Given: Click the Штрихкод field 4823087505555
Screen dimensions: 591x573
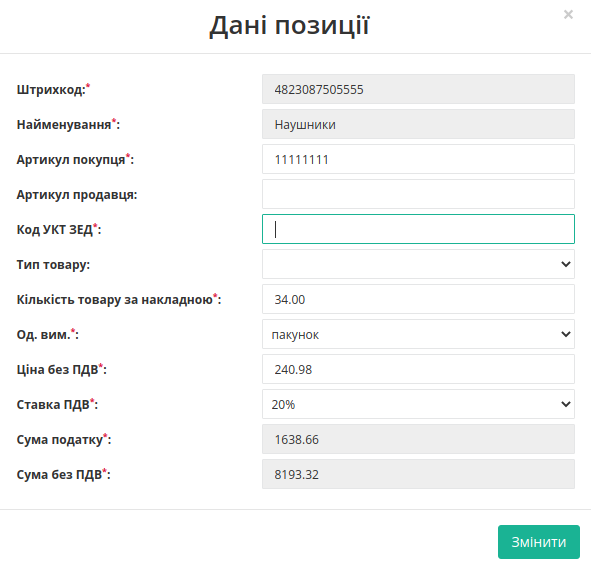Looking at the screenshot, I should point(418,89).
